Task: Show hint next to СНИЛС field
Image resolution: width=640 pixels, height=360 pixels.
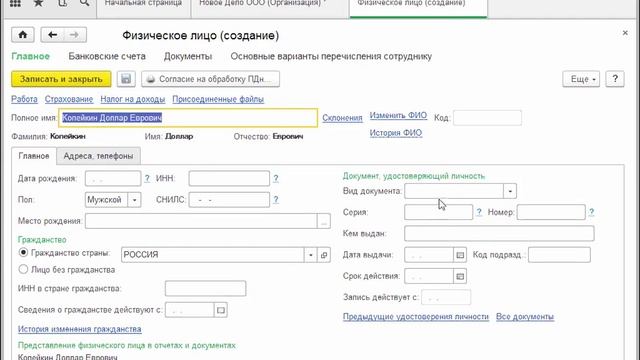Action: click(x=276, y=200)
